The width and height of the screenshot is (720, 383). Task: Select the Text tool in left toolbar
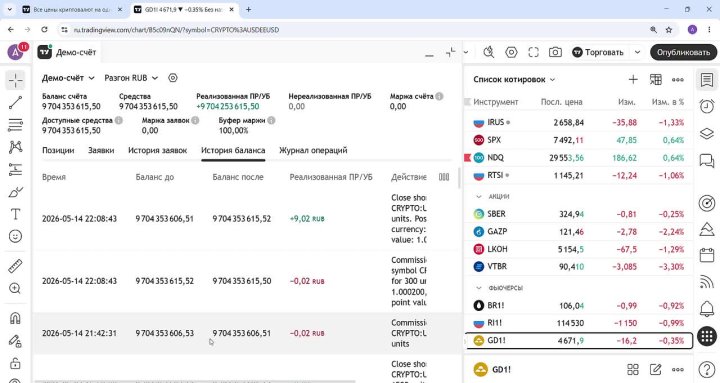tap(16, 214)
